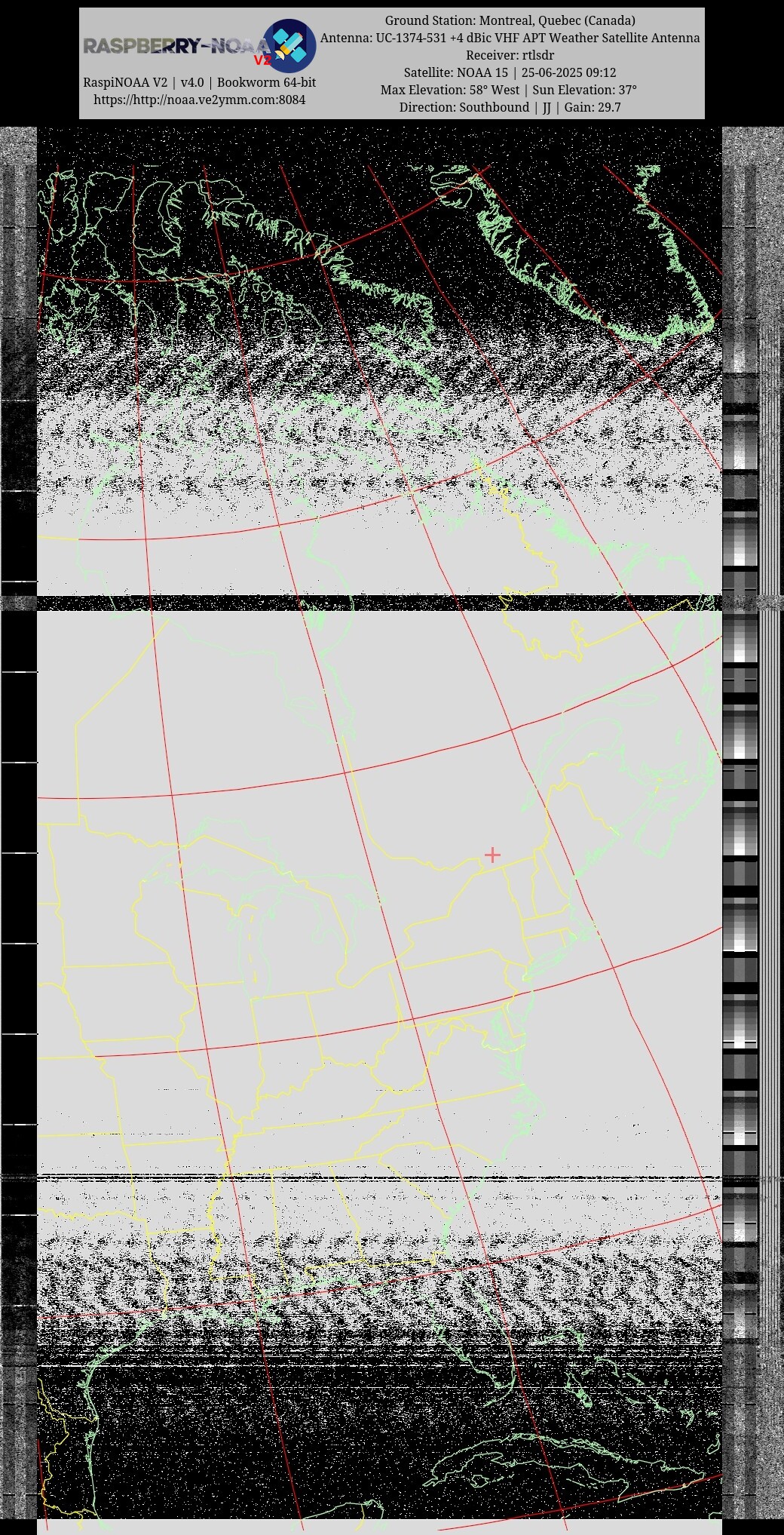Select the 'RaspiNOAA V2 | v4.0 | Bookworm 64-bit' line
This screenshot has width=784, height=1535.
[200, 82]
